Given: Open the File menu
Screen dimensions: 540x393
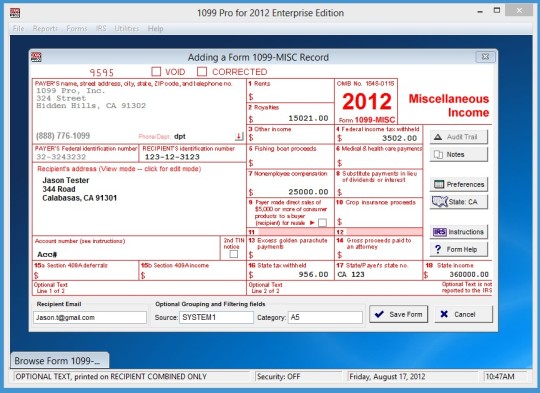Looking at the screenshot, I should click(18, 29).
